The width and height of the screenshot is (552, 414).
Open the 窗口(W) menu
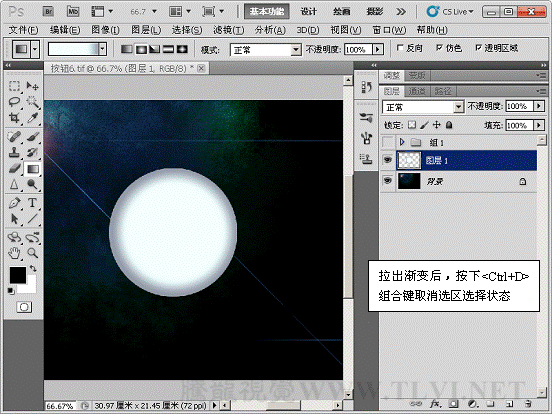389,30
